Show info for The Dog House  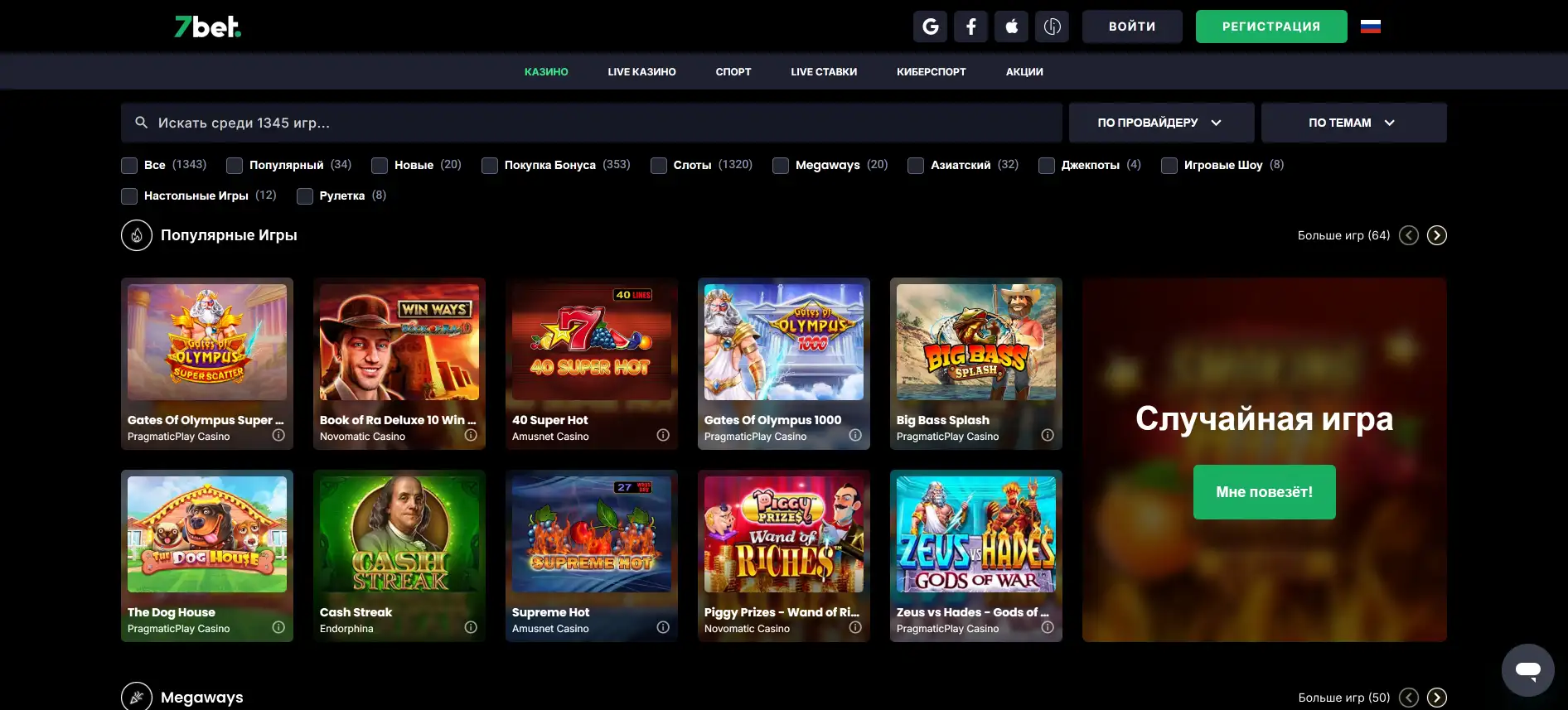(278, 627)
